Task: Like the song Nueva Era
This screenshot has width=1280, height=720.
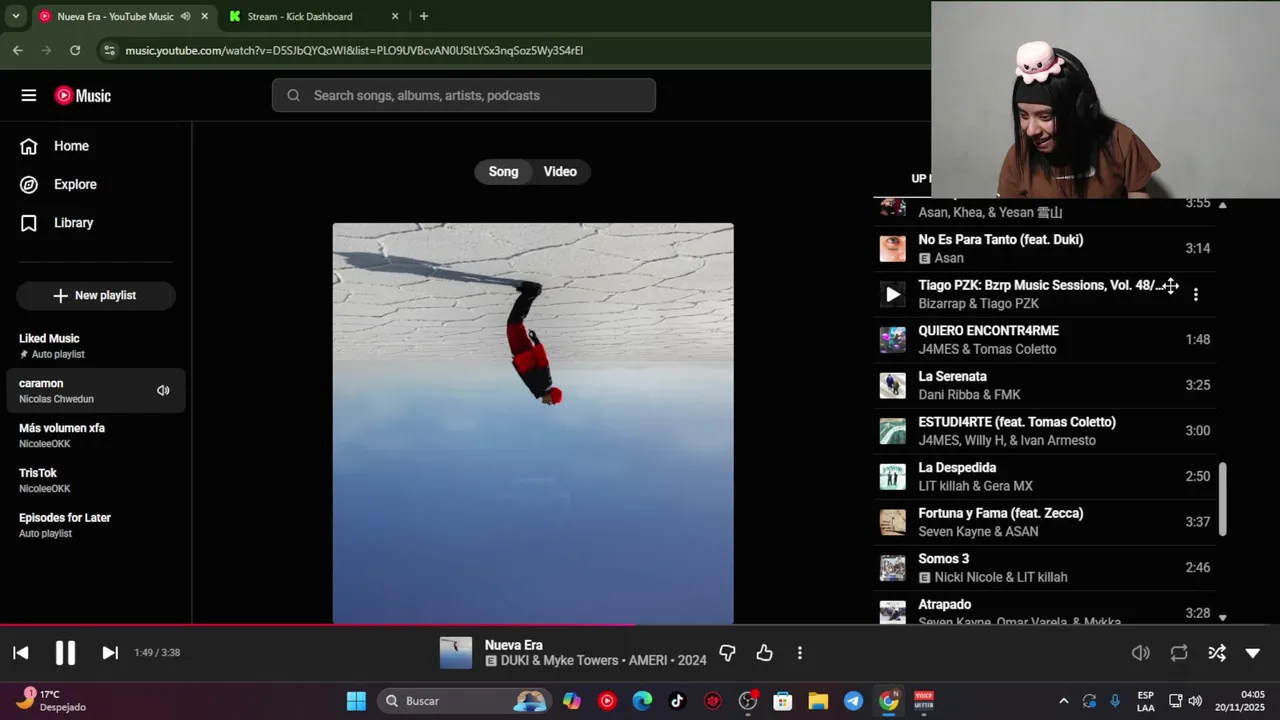Action: point(764,653)
